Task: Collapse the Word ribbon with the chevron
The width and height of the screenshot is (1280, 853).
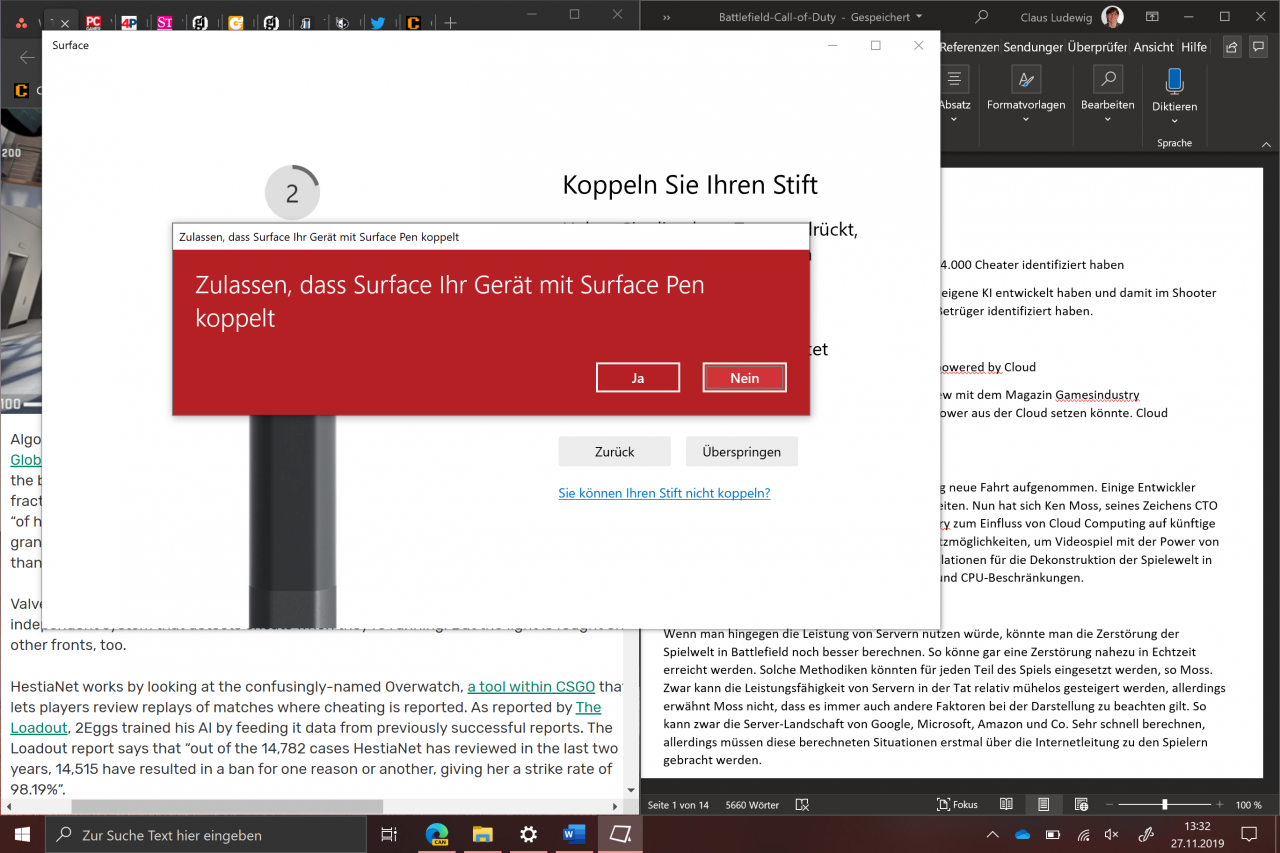Action: [1264, 143]
